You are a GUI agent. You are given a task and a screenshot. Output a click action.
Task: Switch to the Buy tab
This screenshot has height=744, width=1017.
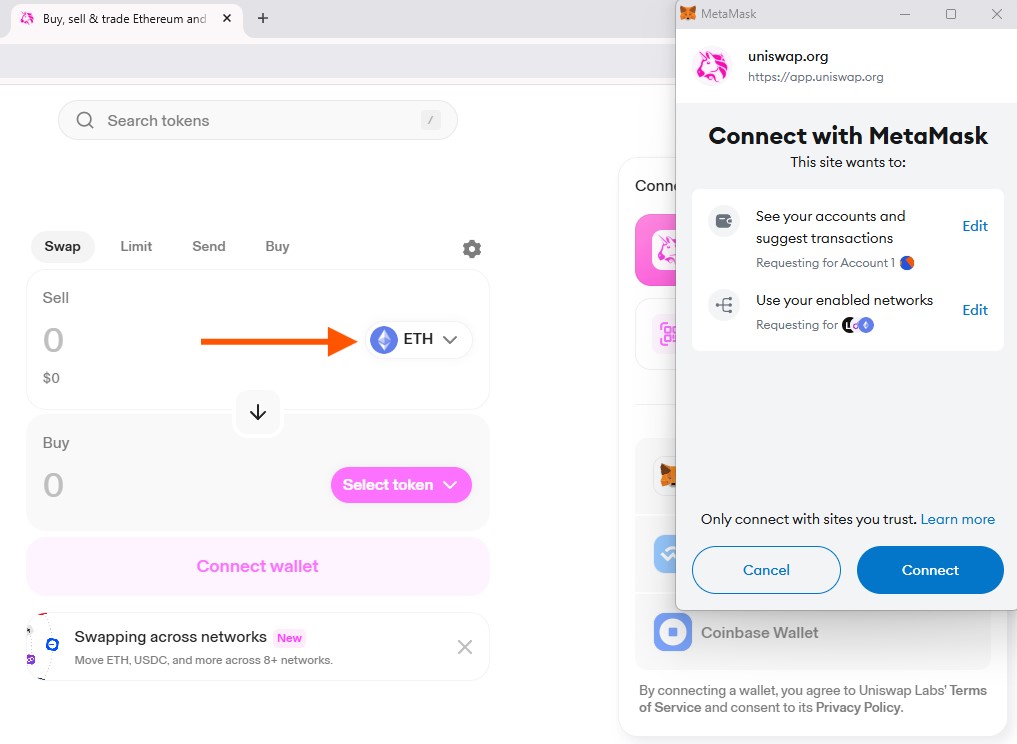pos(277,246)
